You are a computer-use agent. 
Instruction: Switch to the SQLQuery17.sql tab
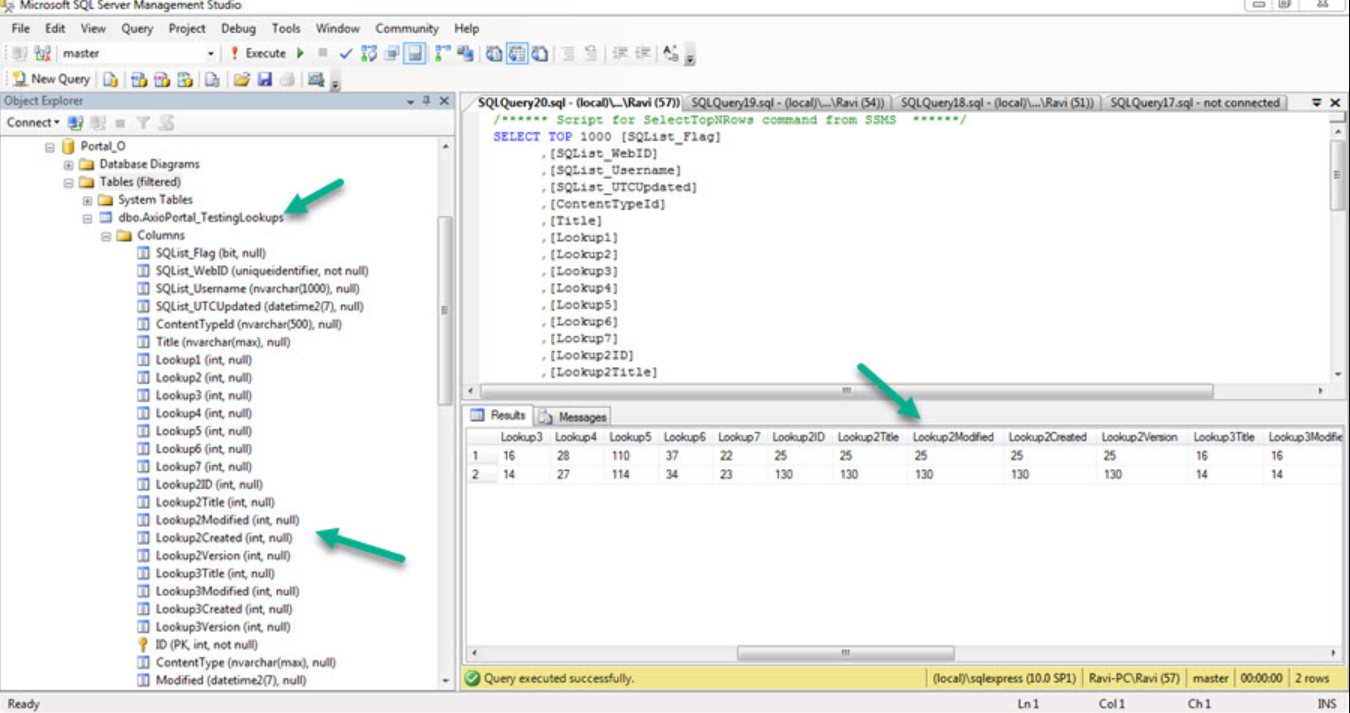point(1194,102)
